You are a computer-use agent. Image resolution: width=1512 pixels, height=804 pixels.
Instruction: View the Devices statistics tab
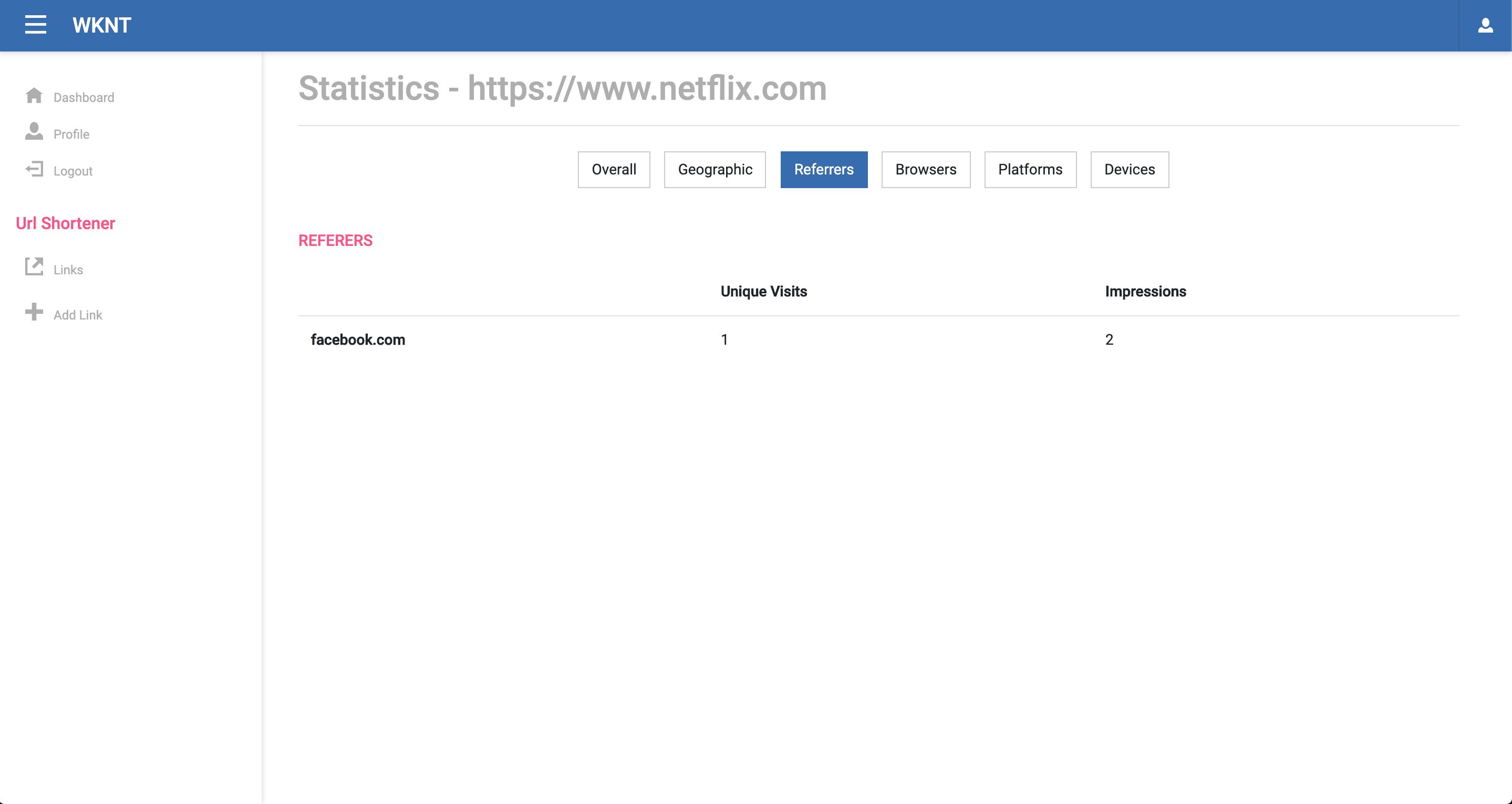pos(1128,170)
